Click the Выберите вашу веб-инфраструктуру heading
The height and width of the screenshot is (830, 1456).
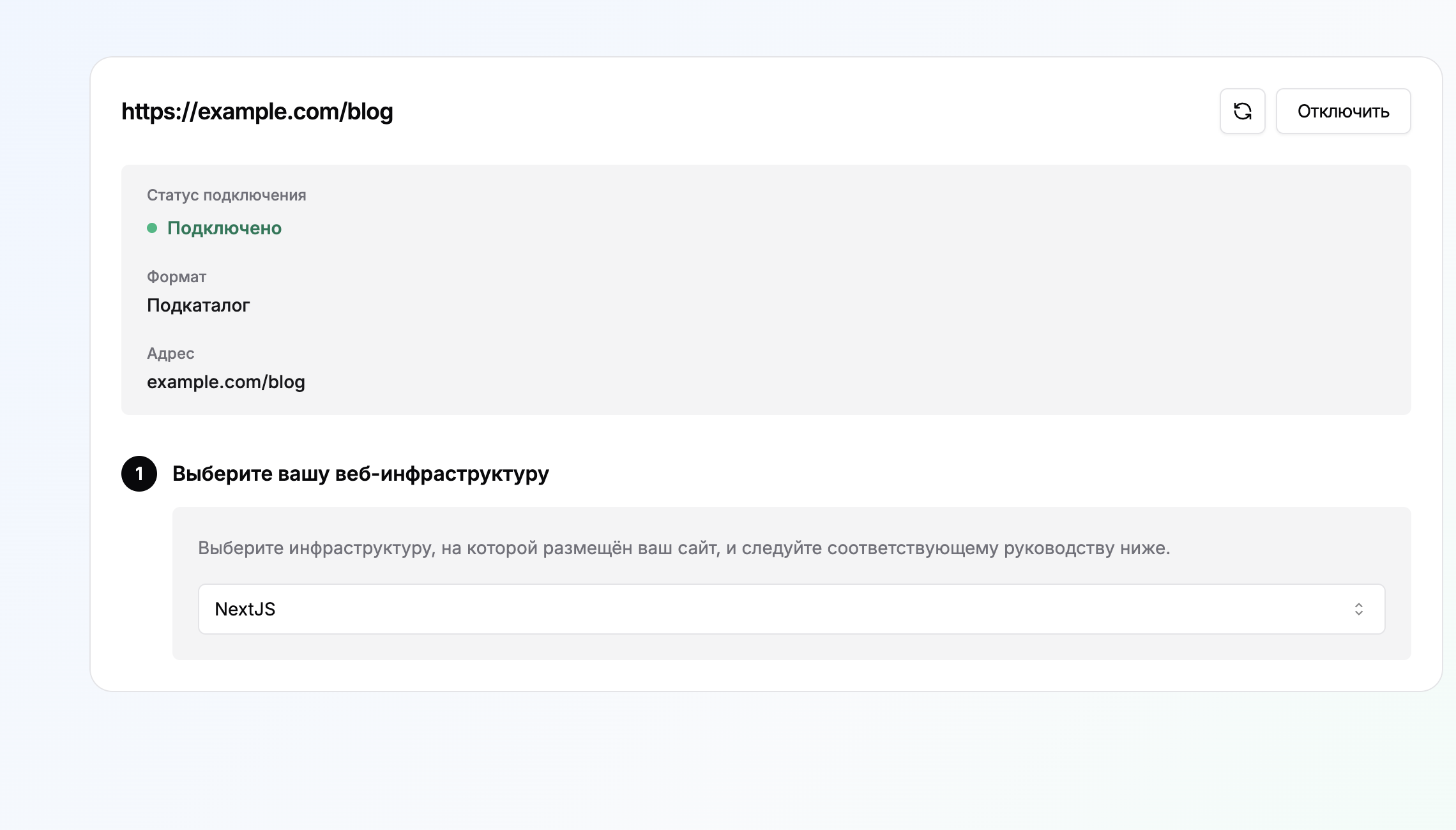pos(361,474)
